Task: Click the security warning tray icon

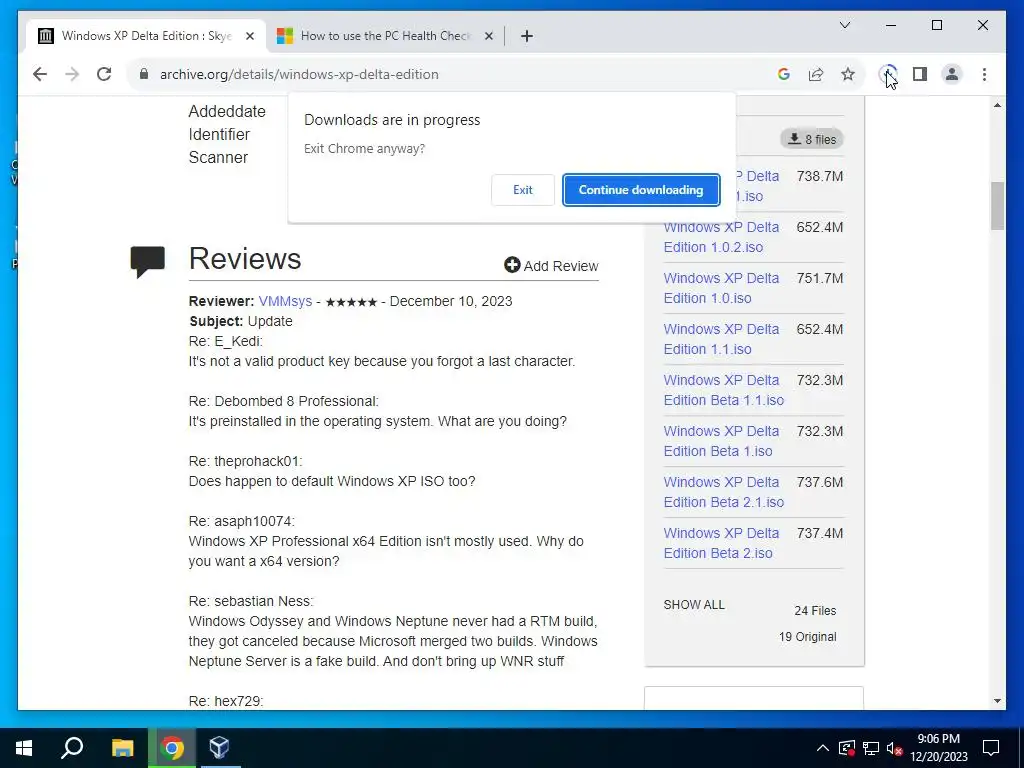Action: 846,748
